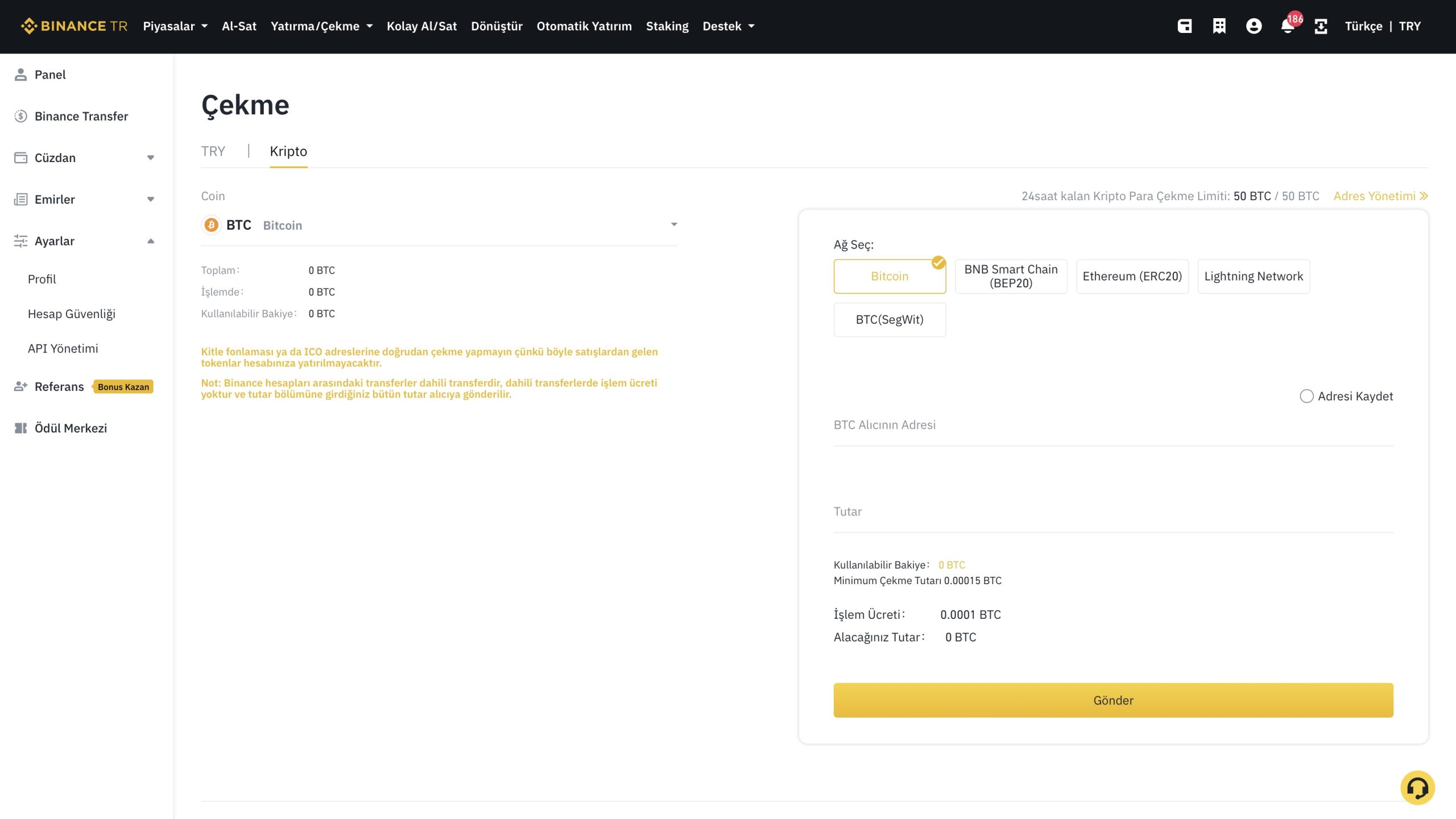Open the wallet icon in top bar

click(1185, 26)
